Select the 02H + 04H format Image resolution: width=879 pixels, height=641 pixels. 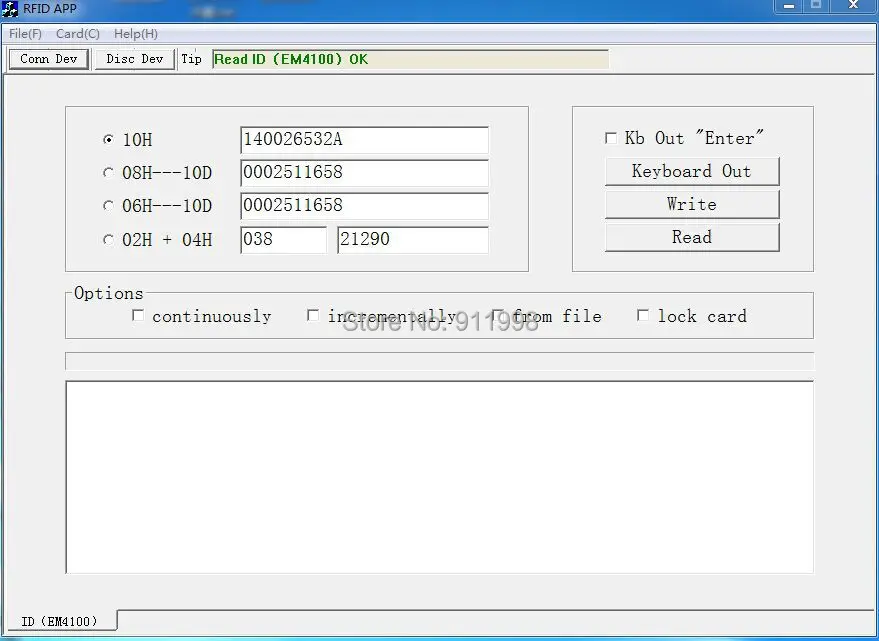tap(108, 239)
